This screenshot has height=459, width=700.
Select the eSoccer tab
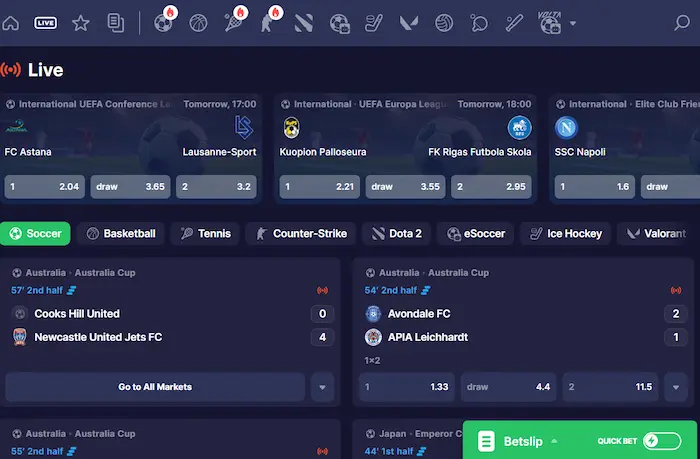click(x=476, y=234)
